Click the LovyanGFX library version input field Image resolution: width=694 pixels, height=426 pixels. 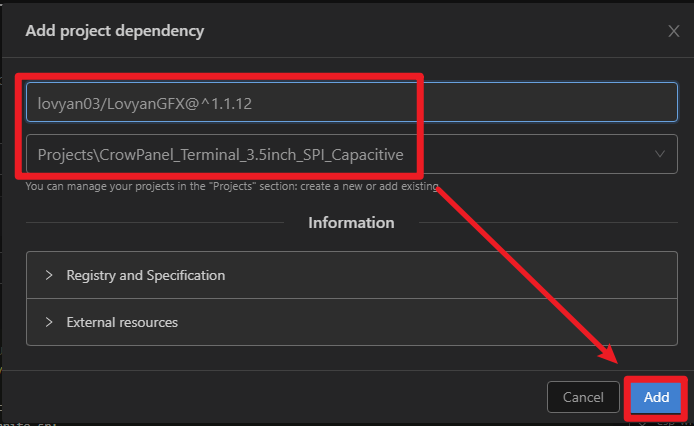[x=352, y=102]
